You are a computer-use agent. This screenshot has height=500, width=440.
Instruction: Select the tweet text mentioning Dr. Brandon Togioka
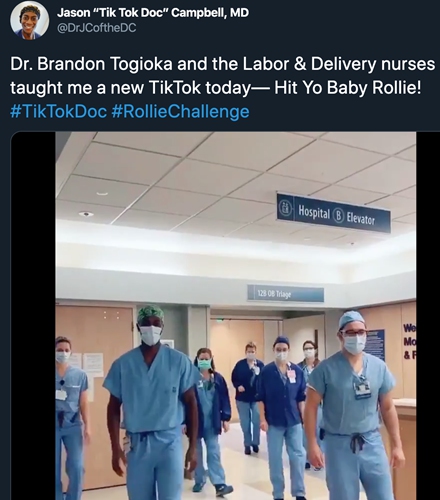(222, 76)
